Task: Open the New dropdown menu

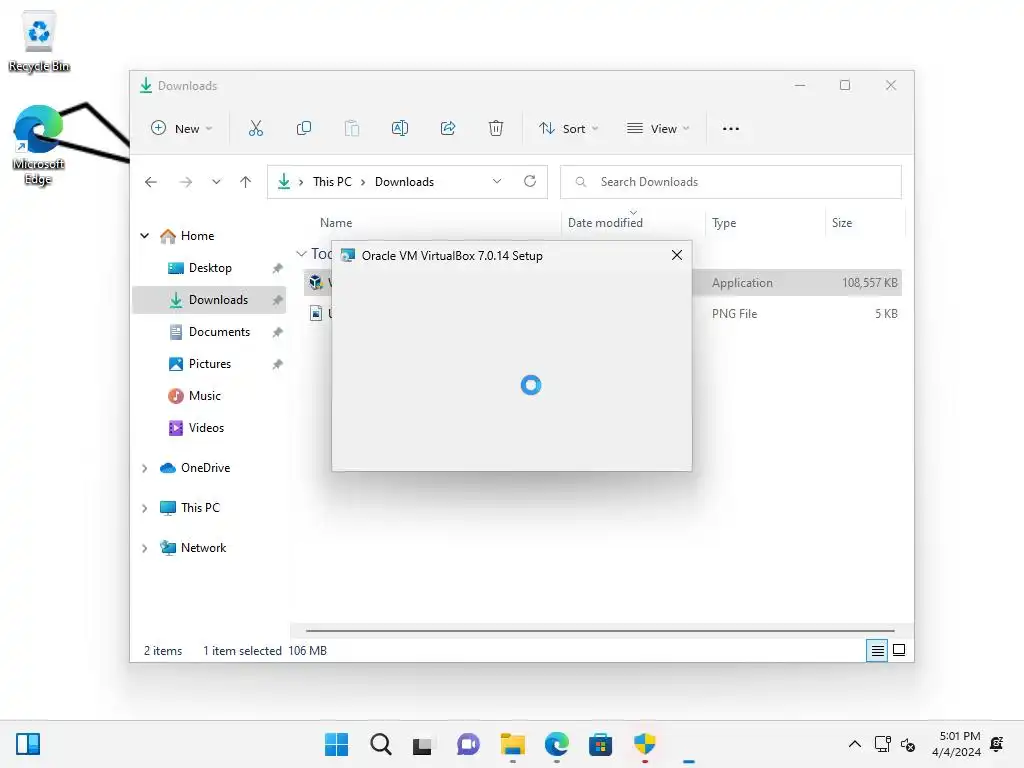Action: (181, 129)
